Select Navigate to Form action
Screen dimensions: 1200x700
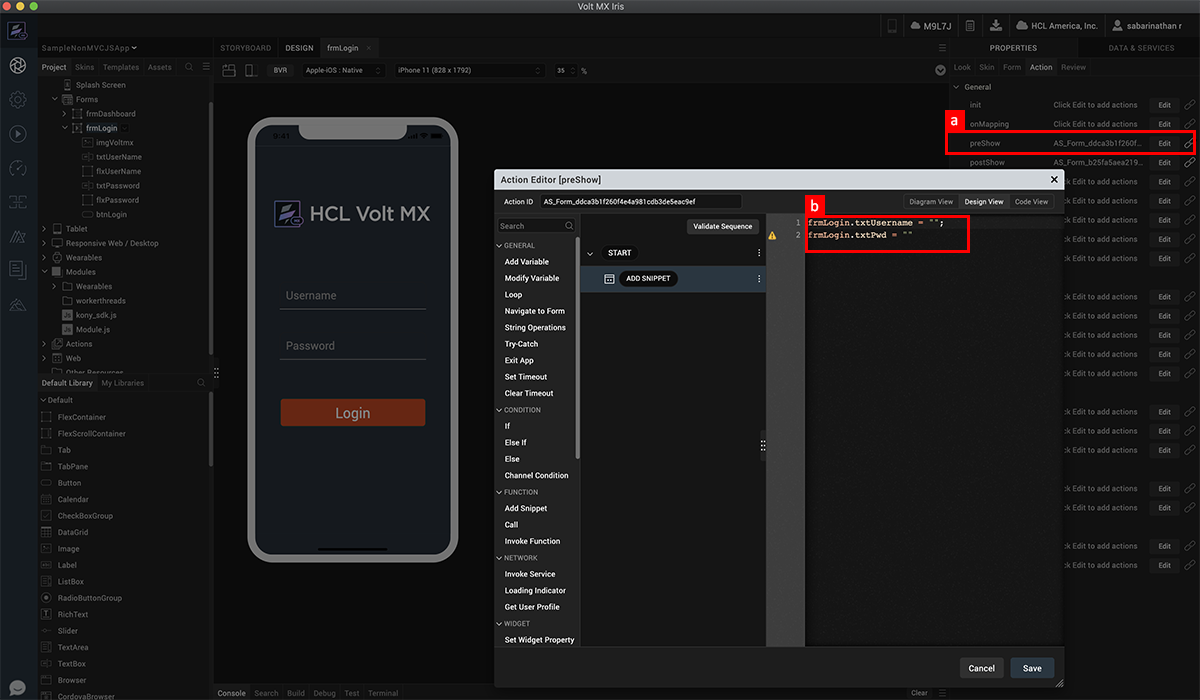click(x=535, y=311)
